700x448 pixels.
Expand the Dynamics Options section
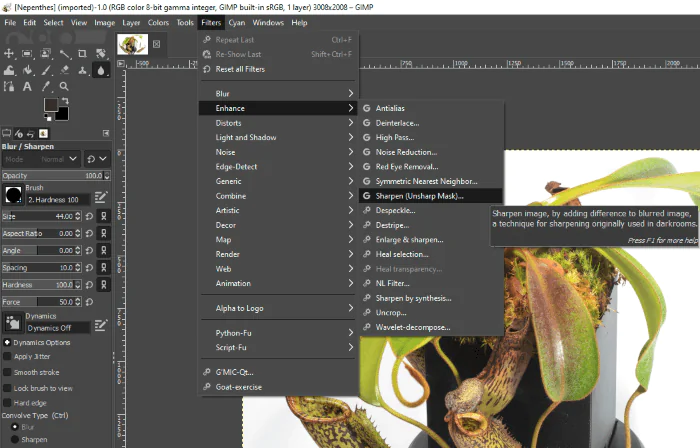[7, 342]
